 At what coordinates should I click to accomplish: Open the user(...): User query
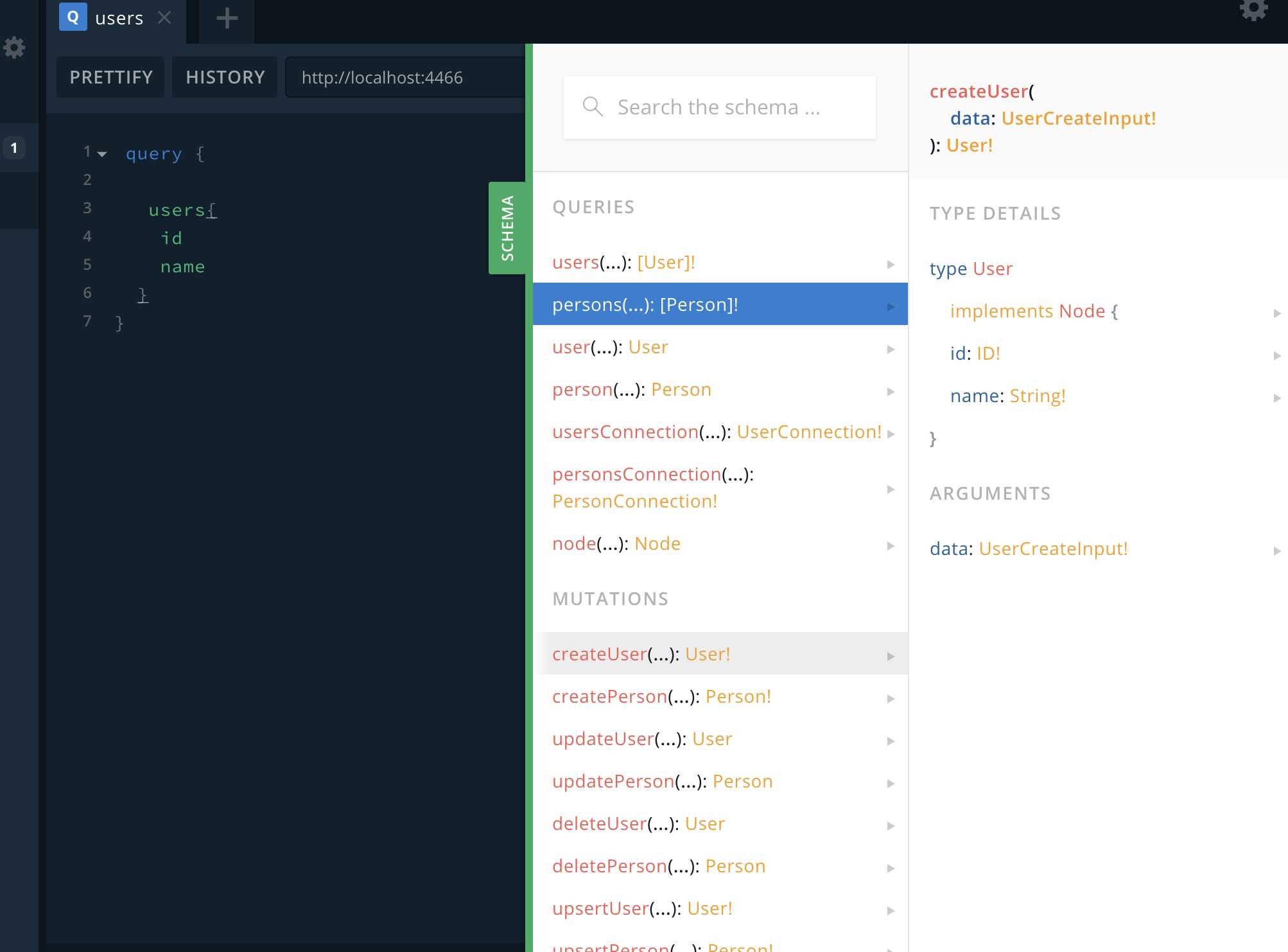click(720, 347)
